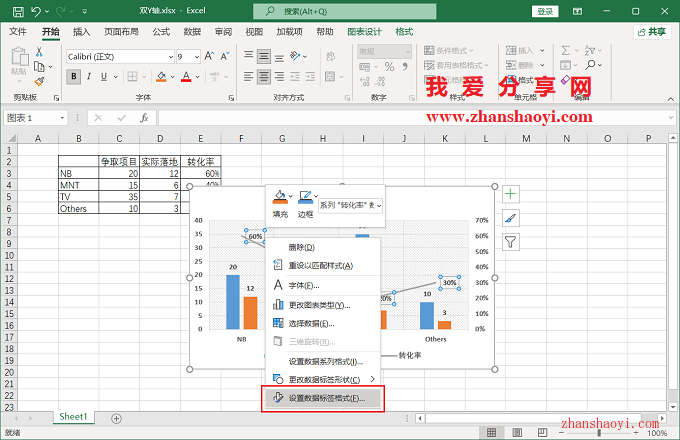This screenshot has width=680, height=440.
Task: Open the number format dropdown
Action: (x=408, y=52)
